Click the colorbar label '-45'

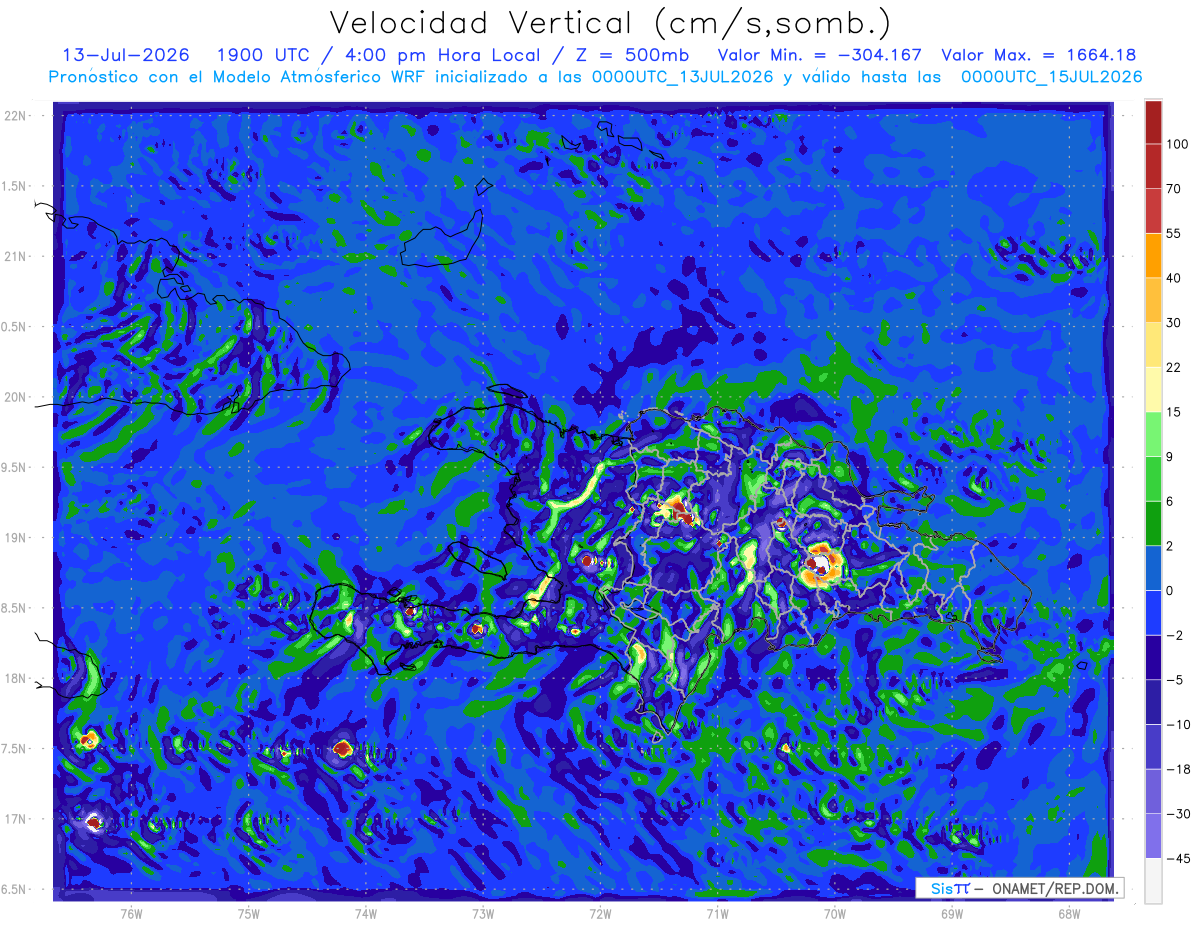coord(1177,859)
